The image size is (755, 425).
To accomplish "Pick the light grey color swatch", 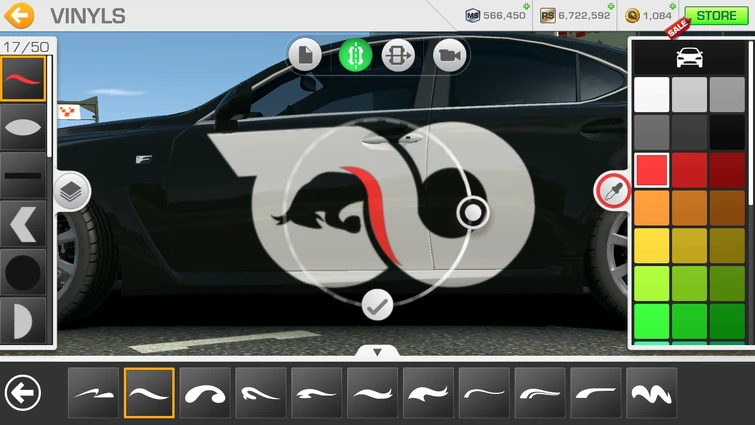I will pyautogui.click(x=690, y=95).
